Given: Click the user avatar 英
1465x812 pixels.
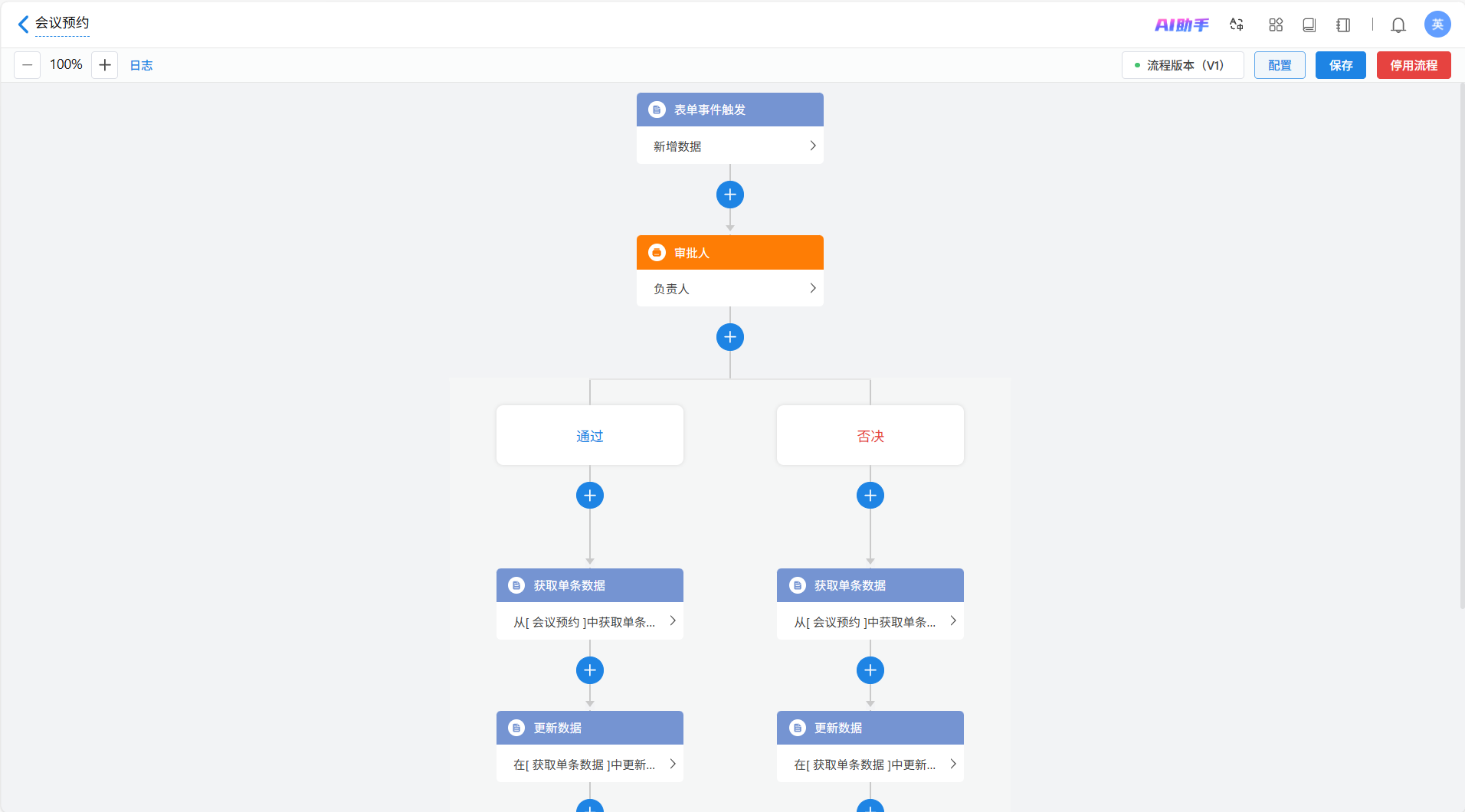Looking at the screenshot, I should 1437,25.
